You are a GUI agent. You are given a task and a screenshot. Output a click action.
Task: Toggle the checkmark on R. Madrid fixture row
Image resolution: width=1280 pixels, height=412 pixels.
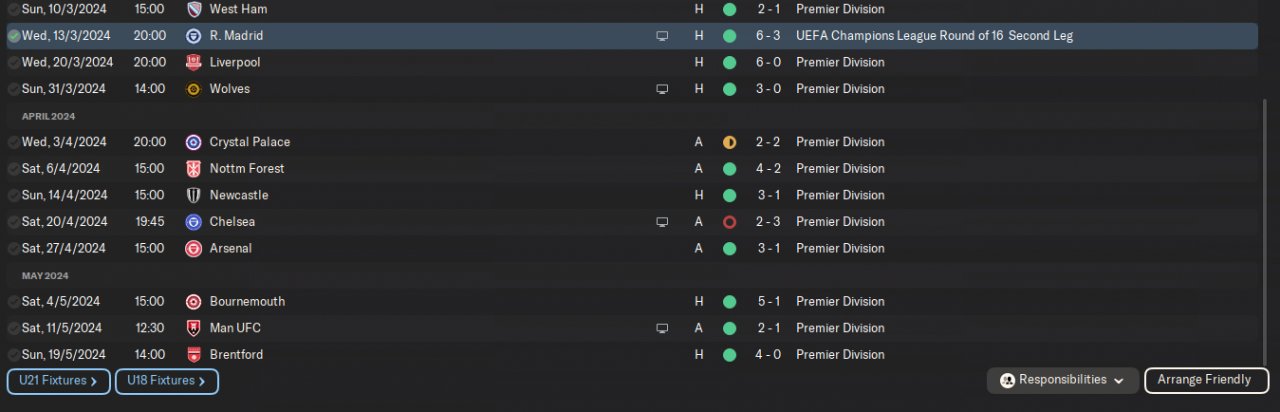[13, 36]
